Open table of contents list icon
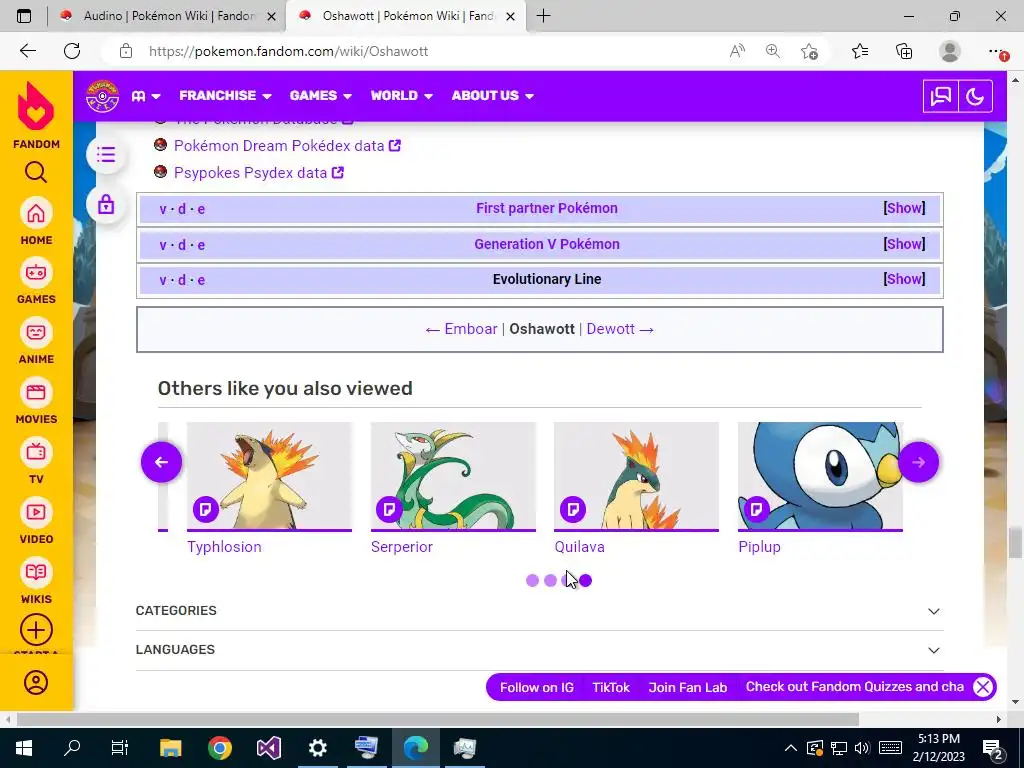Screen dimensions: 1024x768 (x=106, y=155)
